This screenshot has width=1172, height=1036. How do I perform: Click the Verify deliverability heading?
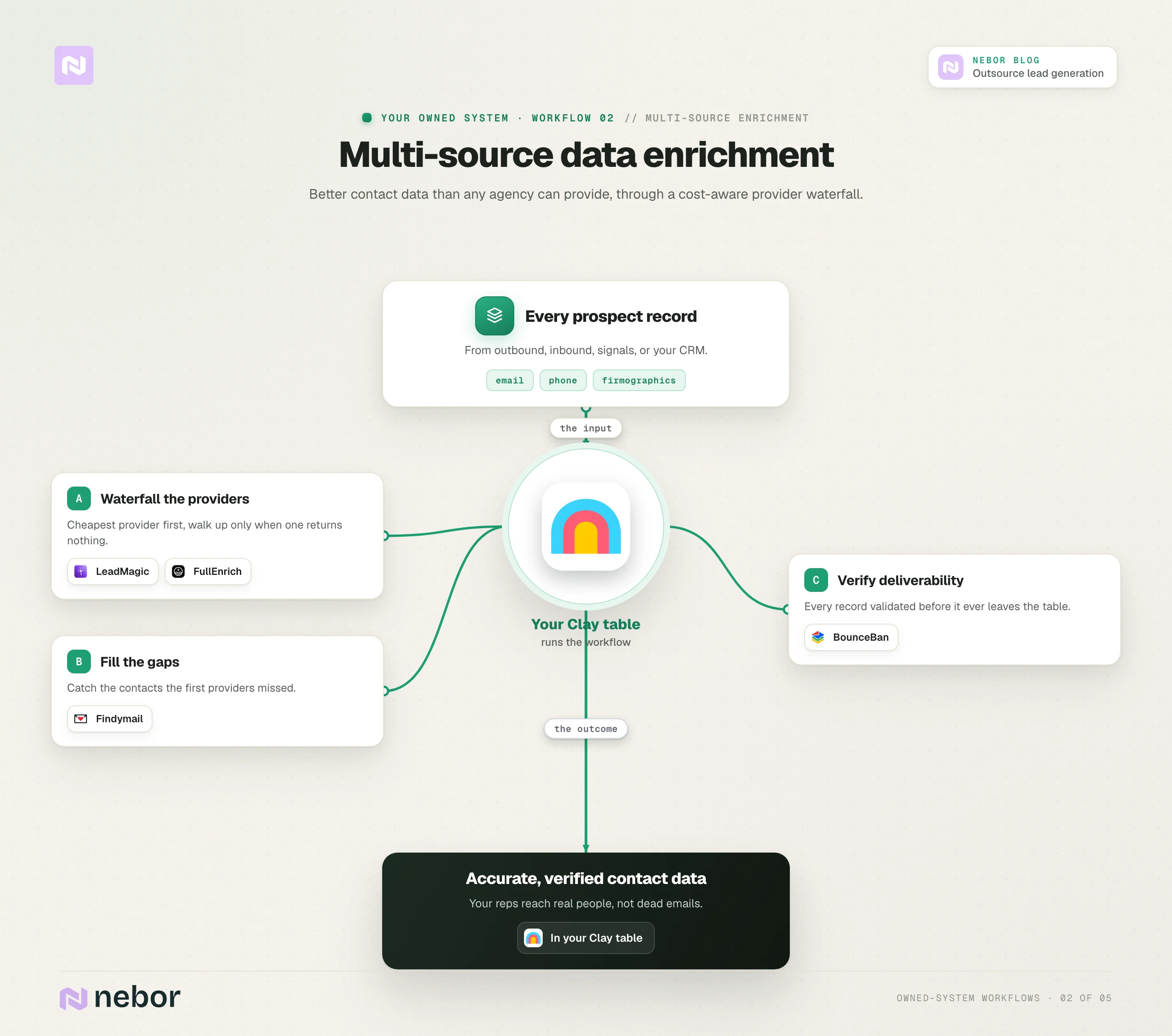coord(900,580)
